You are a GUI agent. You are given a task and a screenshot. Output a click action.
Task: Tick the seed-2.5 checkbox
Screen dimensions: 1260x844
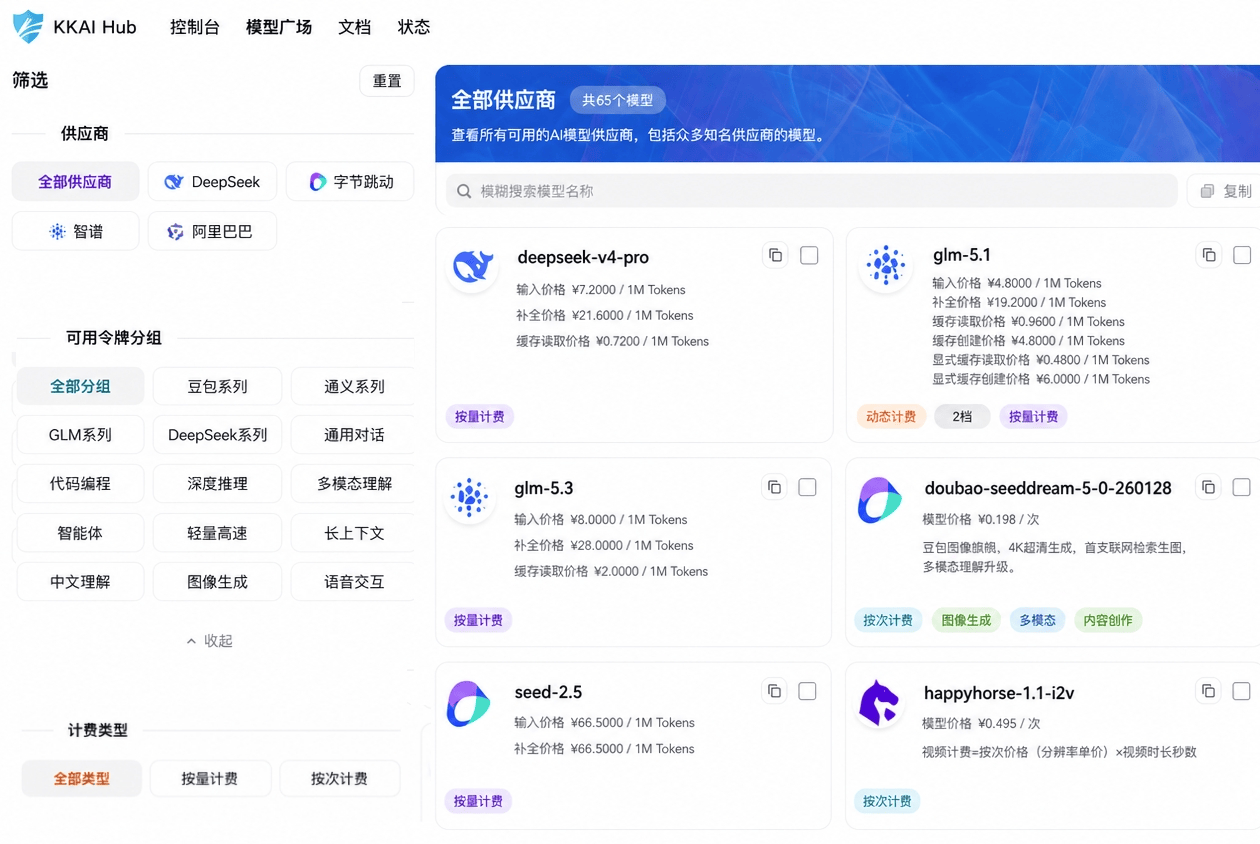click(807, 691)
